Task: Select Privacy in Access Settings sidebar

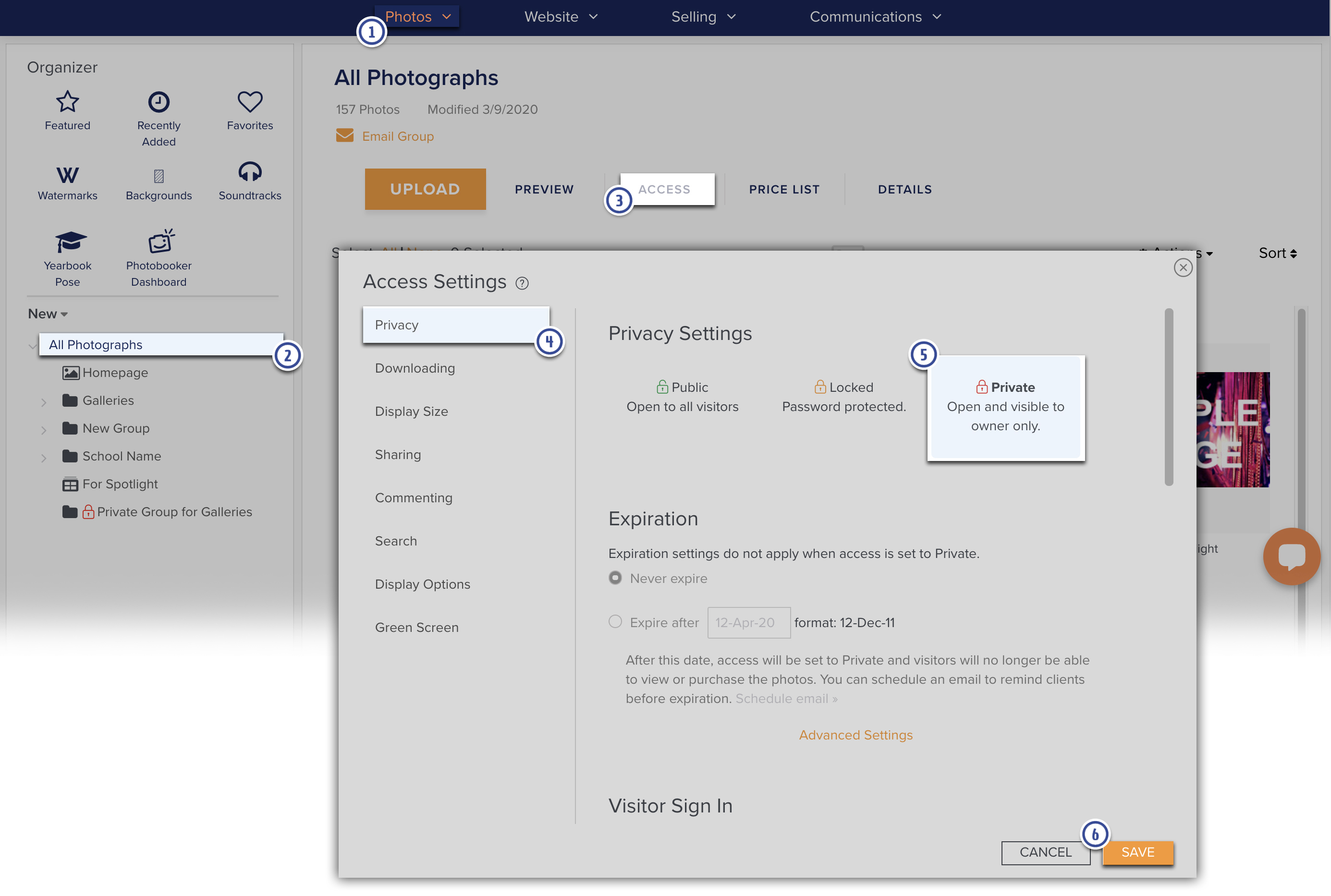Action: (456, 325)
